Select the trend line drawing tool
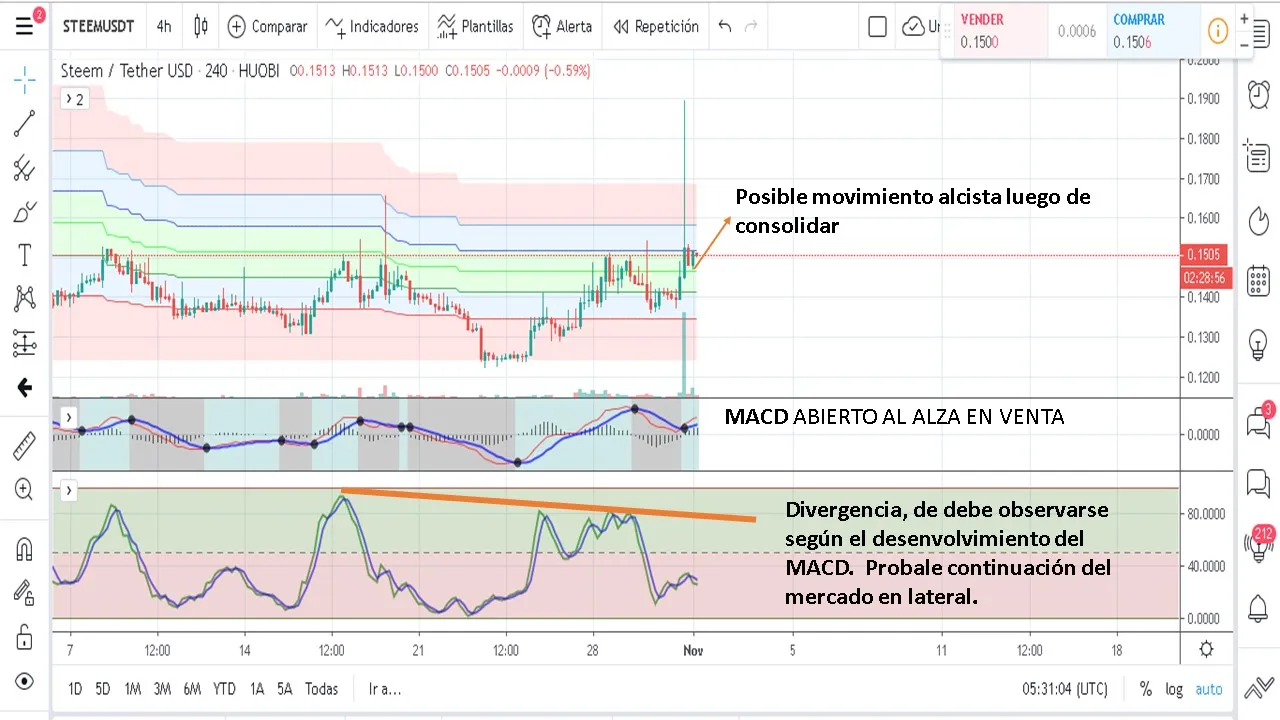This screenshot has width=1280, height=720. click(x=24, y=124)
